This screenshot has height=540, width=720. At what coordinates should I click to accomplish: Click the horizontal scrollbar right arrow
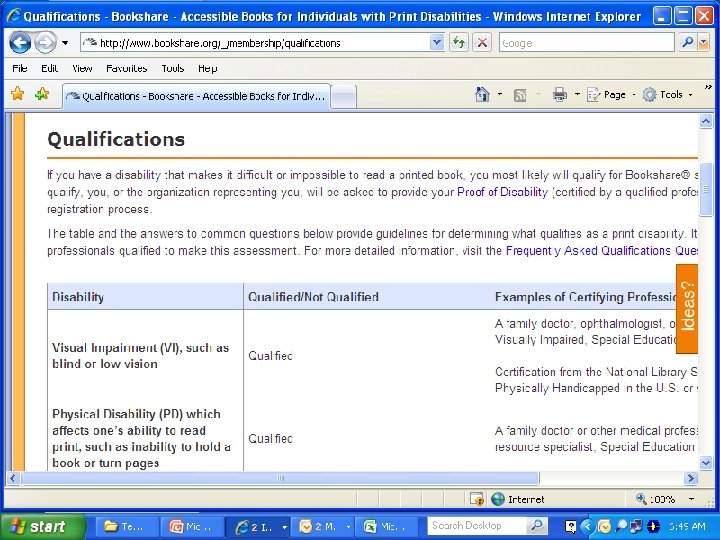691,478
